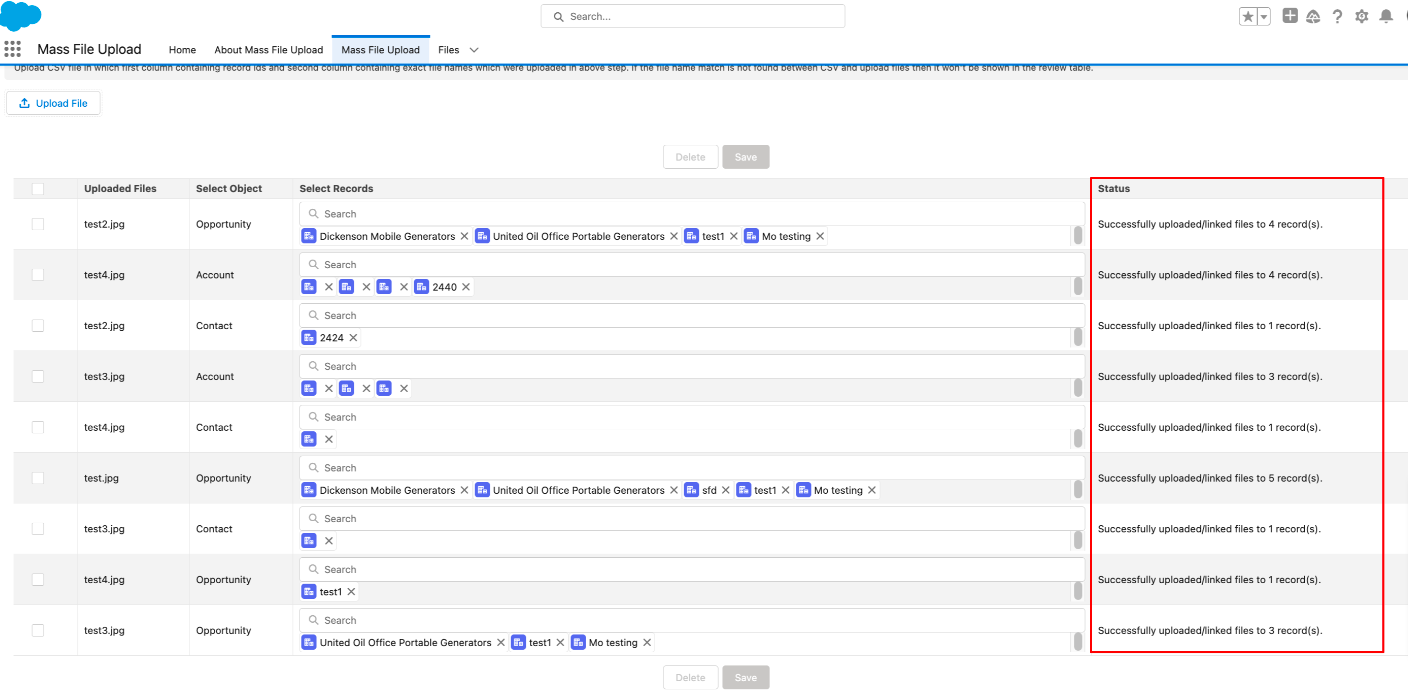Screen dimensions: 1408x694
Task: Remove the pill in test4.jpg Contact row
Action: tap(329, 440)
